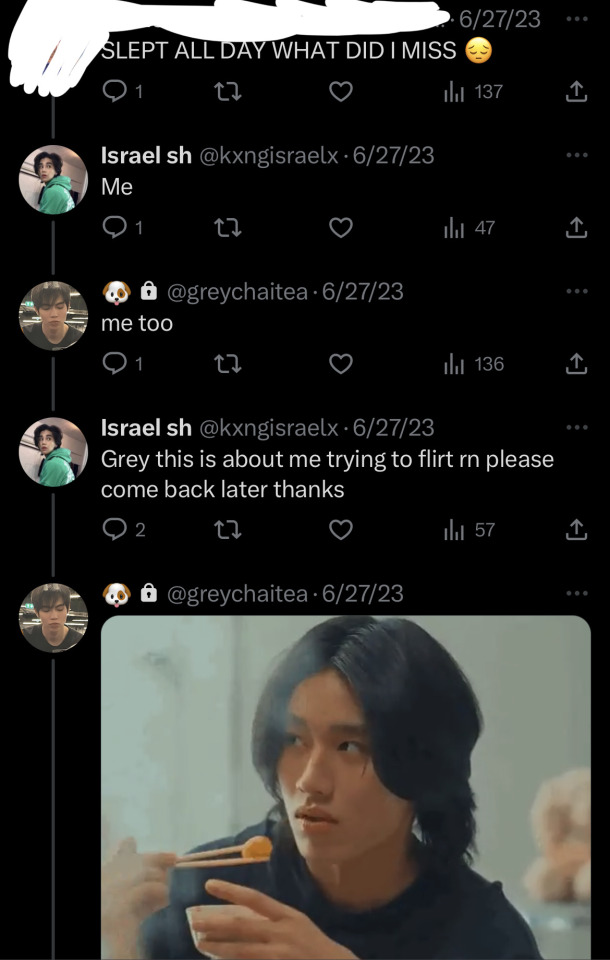Open the attached photo of person eating
Screen dimensions: 610x960
pos(346,788)
